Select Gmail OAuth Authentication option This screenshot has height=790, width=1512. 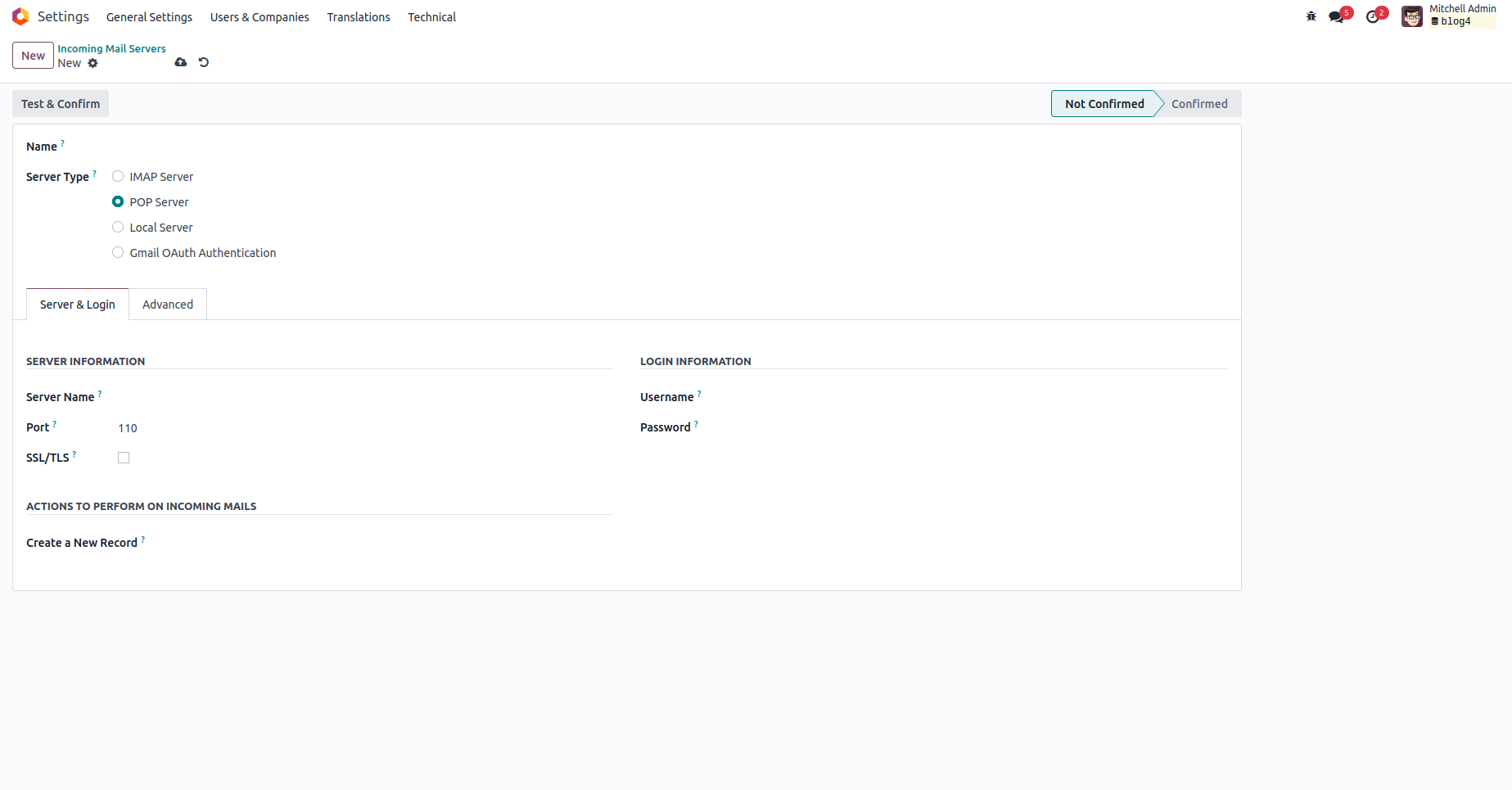click(x=118, y=252)
